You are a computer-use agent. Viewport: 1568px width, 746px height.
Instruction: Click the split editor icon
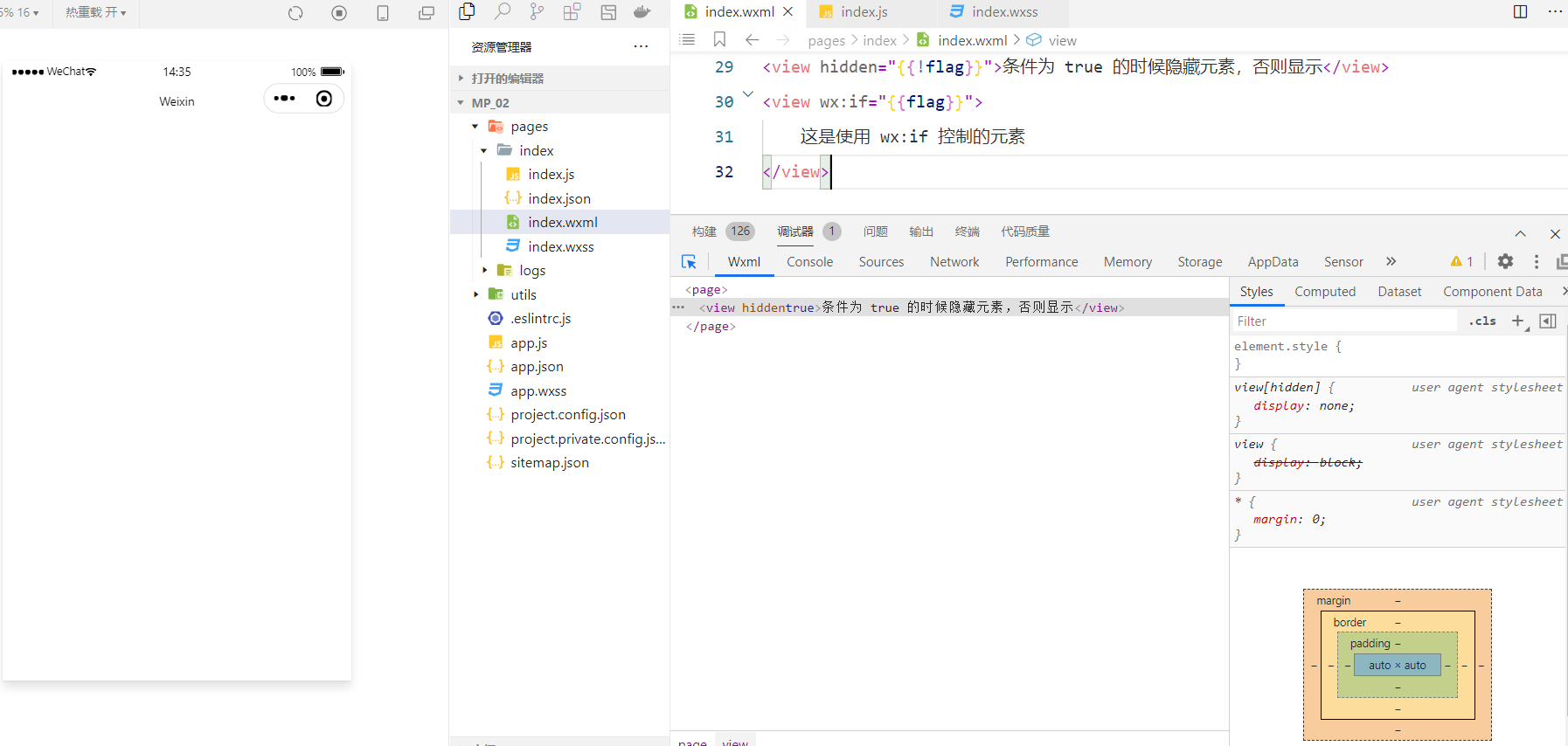1521,11
